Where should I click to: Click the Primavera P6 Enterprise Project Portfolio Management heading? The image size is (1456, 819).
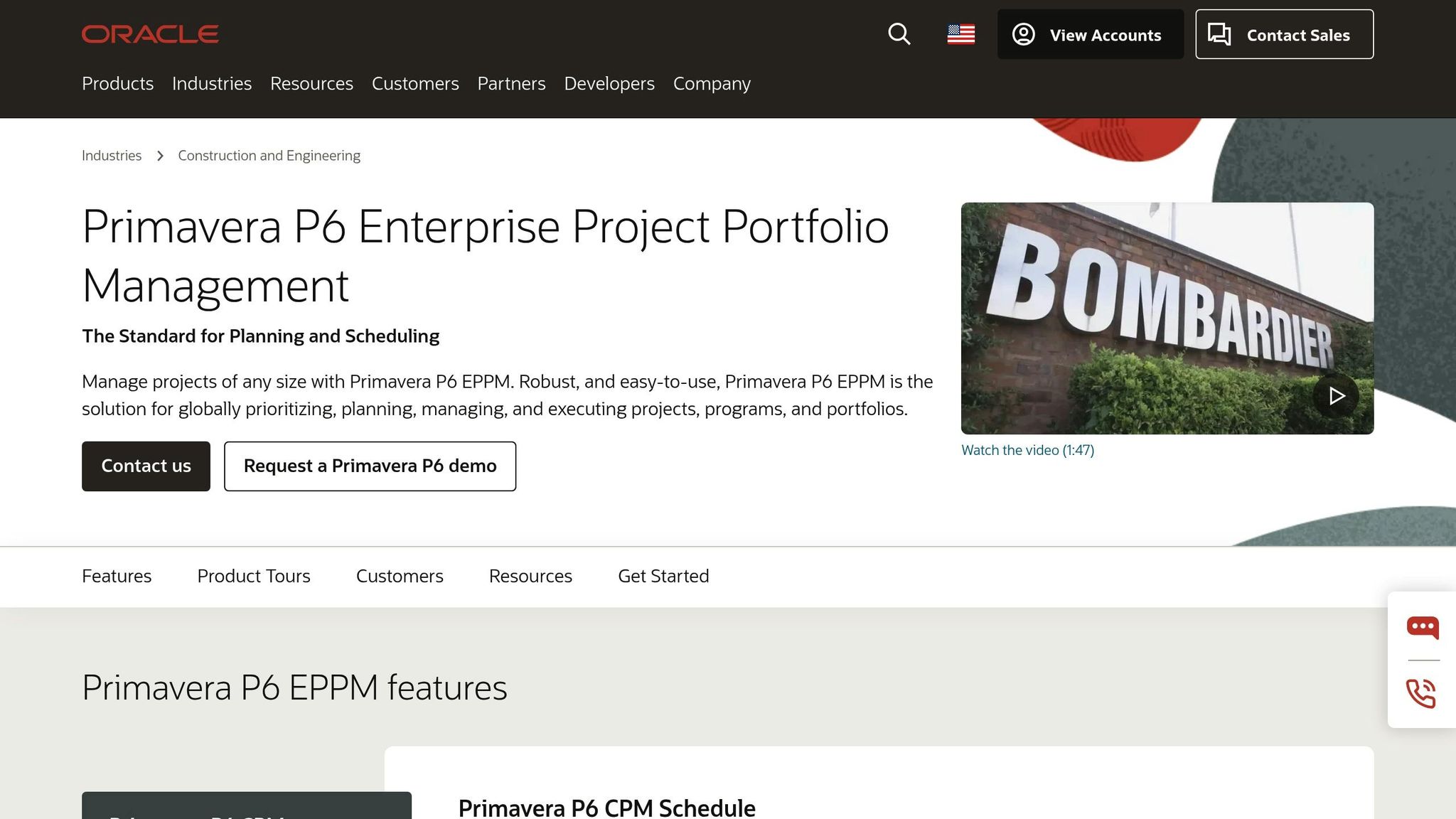(x=486, y=256)
